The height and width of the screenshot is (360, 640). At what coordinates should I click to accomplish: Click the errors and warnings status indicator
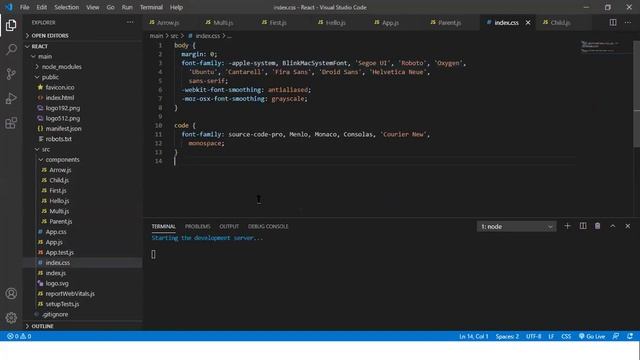click(x=19, y=336)
